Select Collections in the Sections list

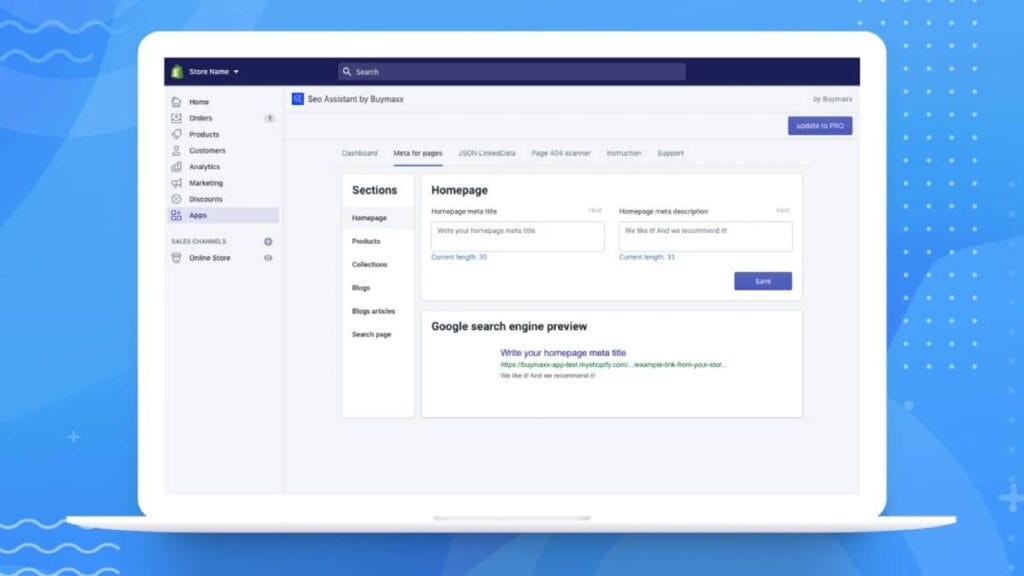[369, 265]
